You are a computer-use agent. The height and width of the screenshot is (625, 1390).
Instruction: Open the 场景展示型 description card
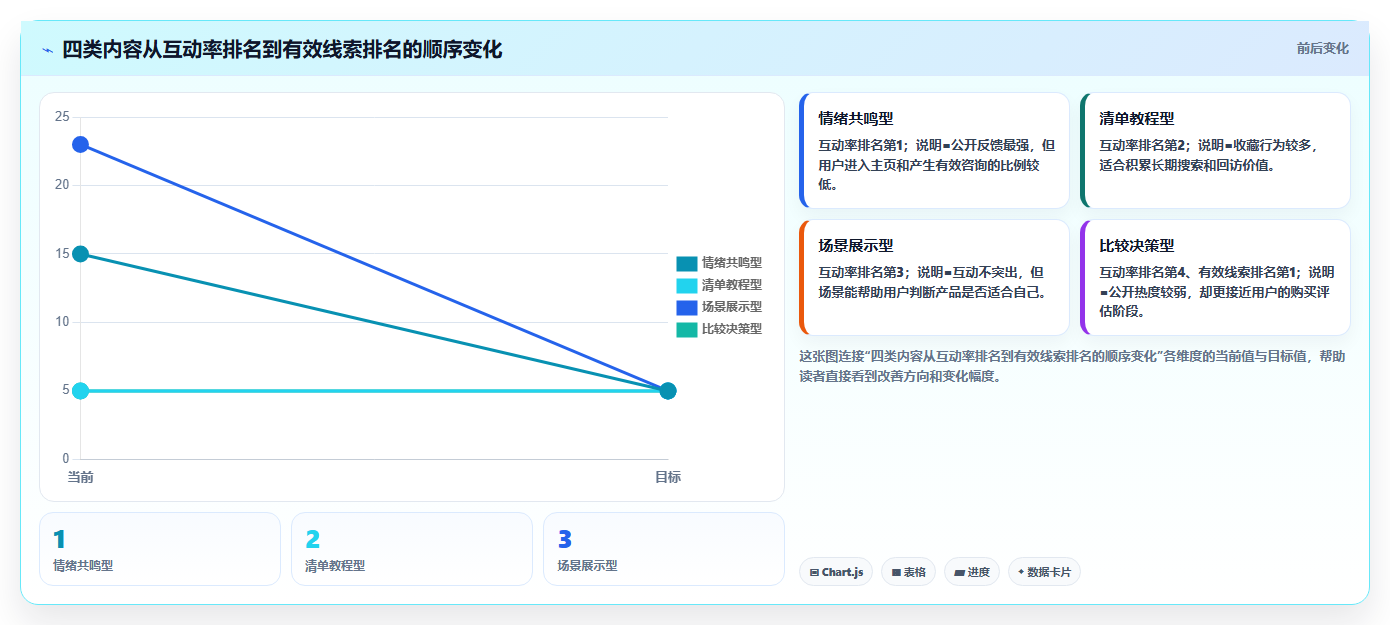(935, 277)
